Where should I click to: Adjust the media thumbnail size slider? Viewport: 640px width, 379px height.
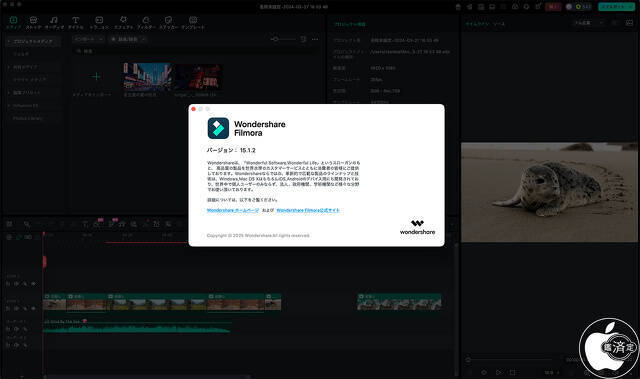click(x=283, y=39)
